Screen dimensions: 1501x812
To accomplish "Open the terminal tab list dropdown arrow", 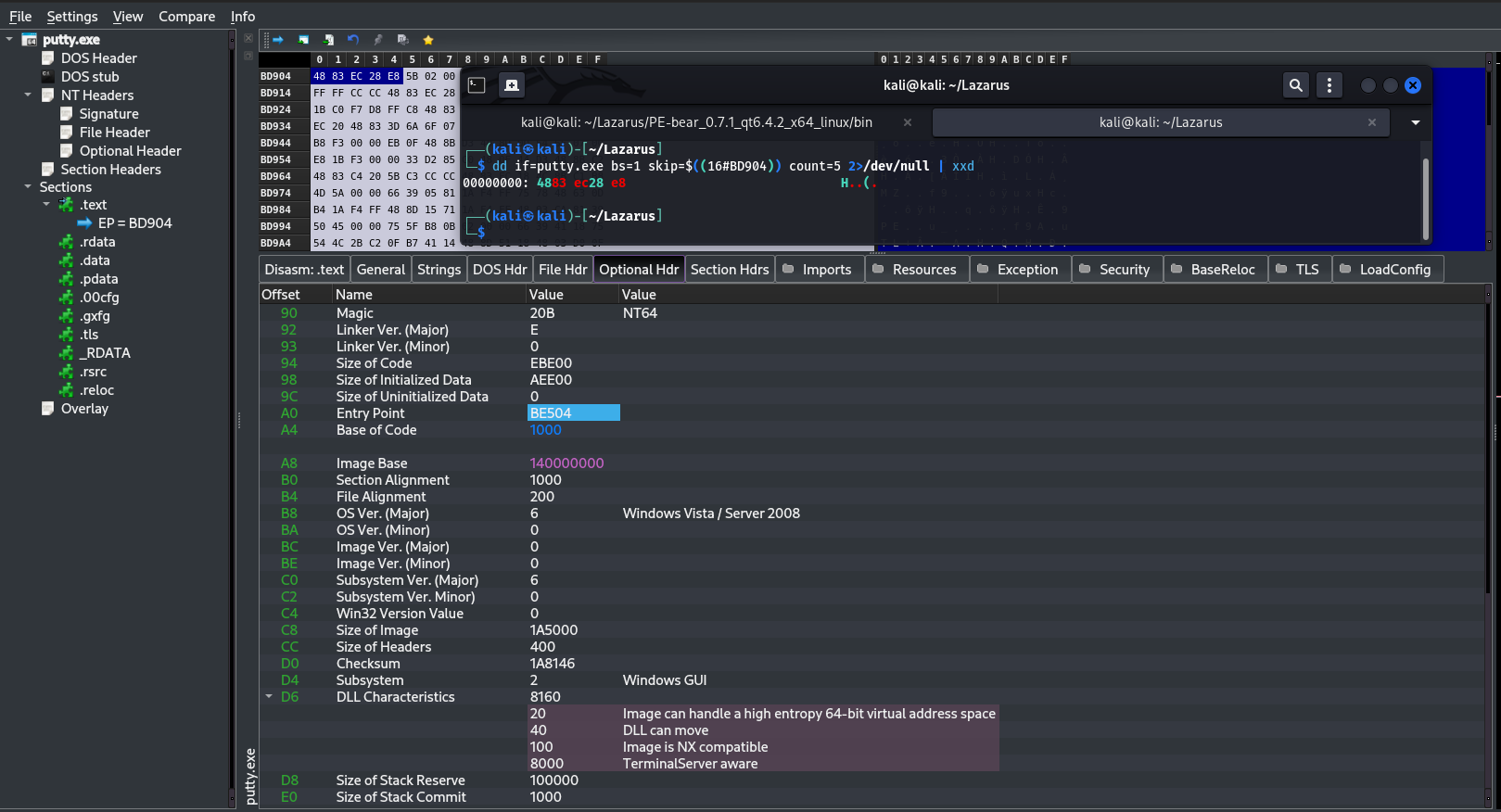I will pos(1416,122).
